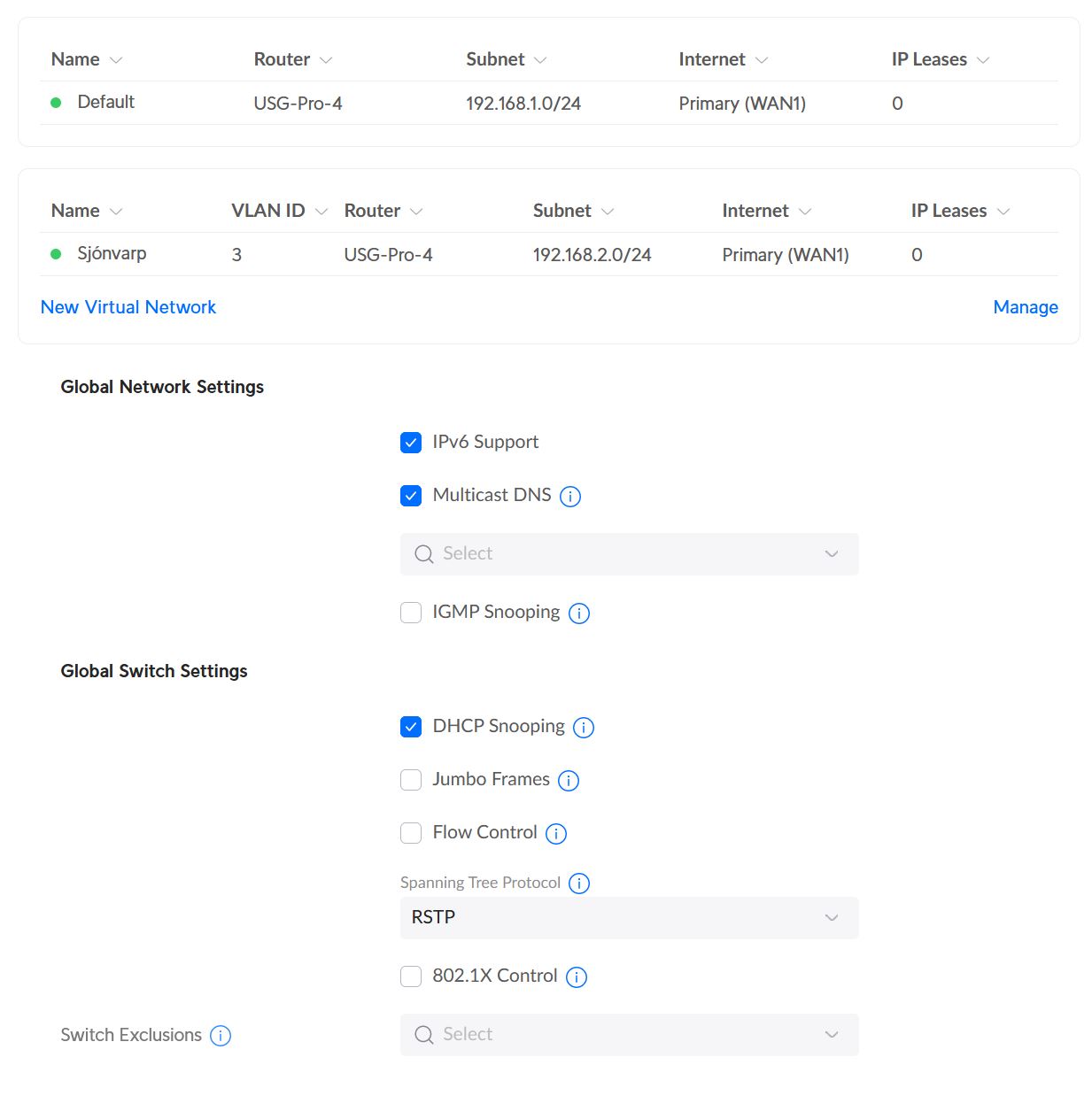Open the DHCP Snooping info tooltip
Viewport: 1092px width, 1119px height.
[x=584, y=727]
